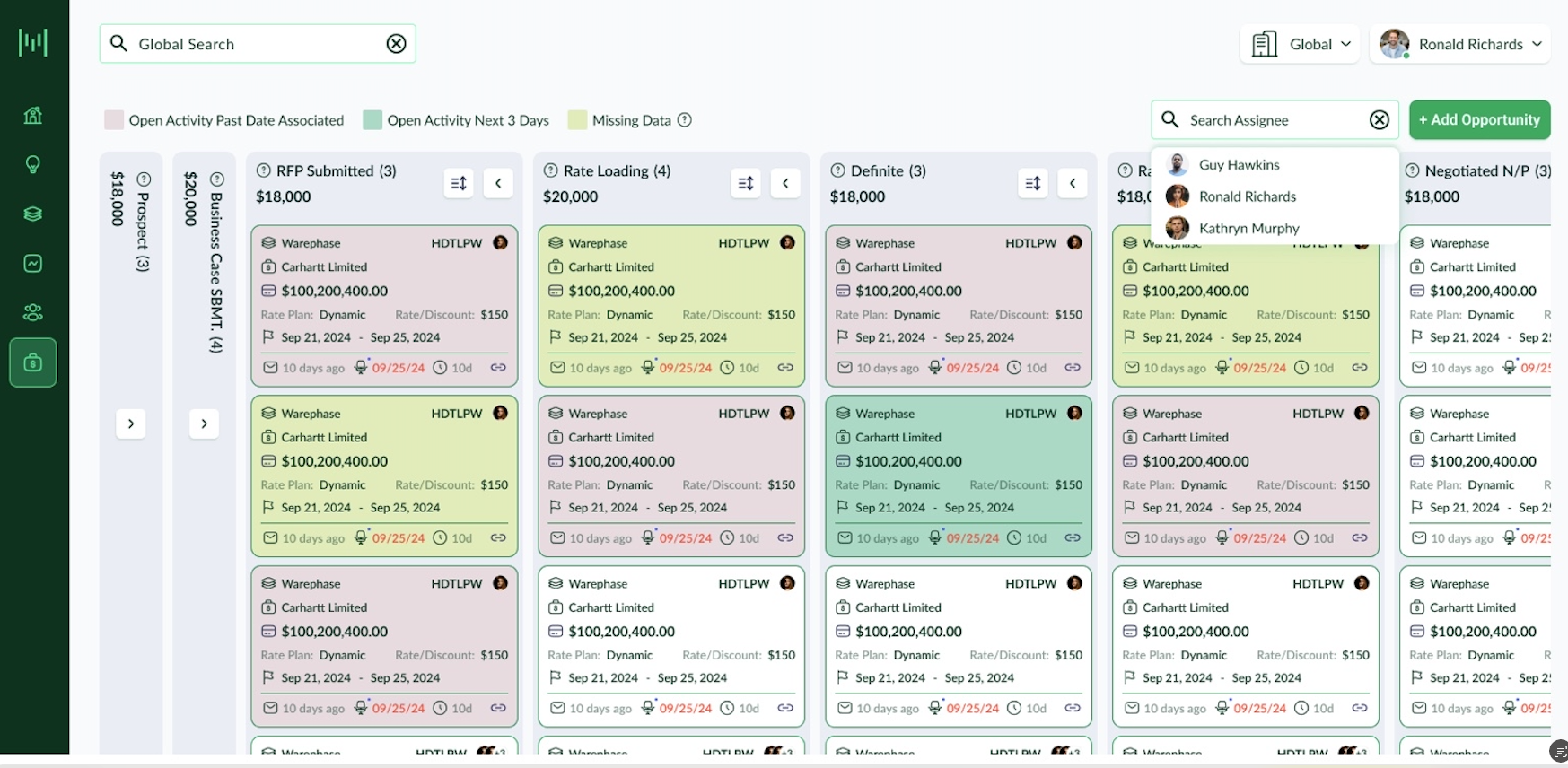Click the Open Activity Past Date Associated label
The height and width of the screenshot is (768, 1568).
coord(236,120)
